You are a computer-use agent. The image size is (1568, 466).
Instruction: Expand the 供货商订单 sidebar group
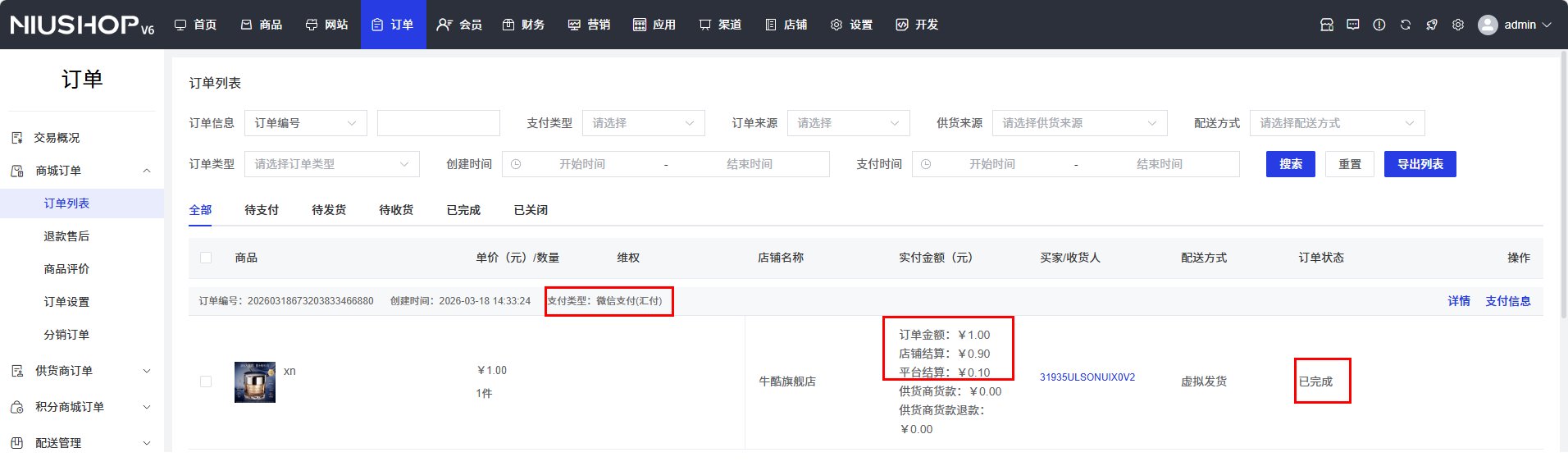pos(82,371)
